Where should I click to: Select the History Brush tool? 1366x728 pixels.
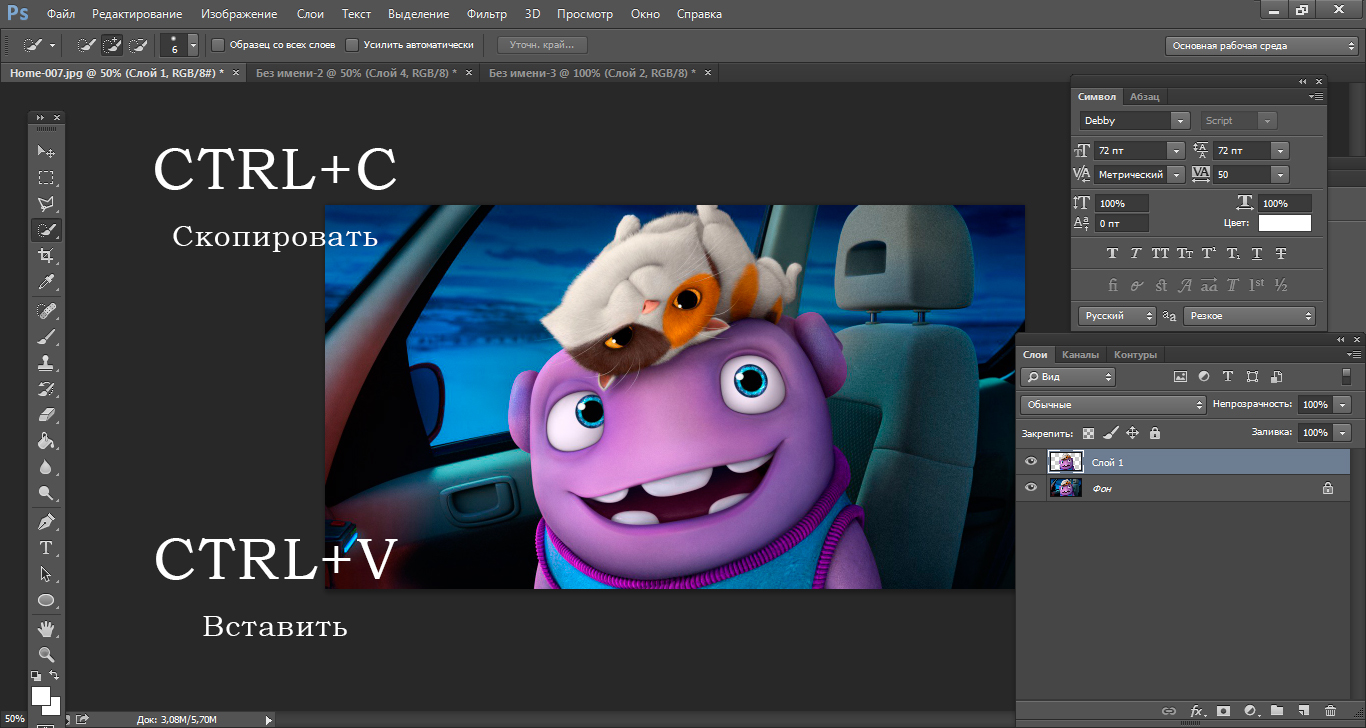coord(46,389)
